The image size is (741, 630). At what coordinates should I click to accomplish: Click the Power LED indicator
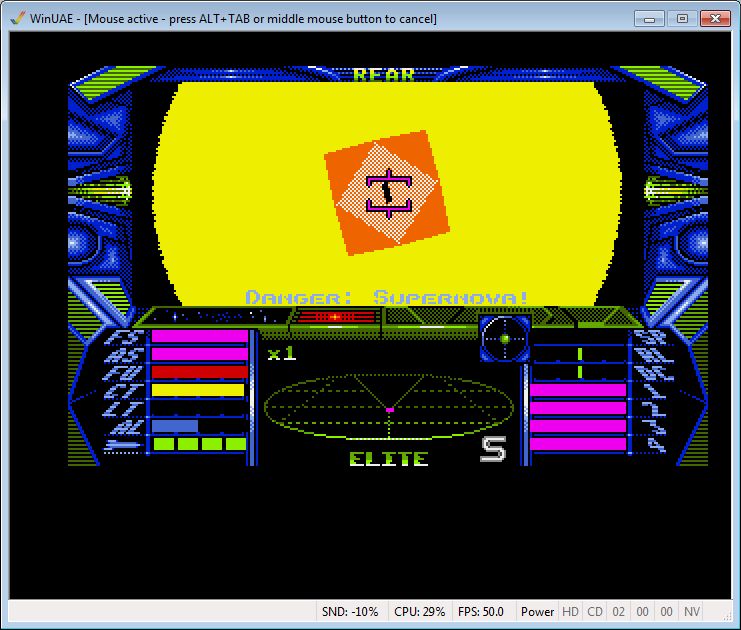pos(537,612)
